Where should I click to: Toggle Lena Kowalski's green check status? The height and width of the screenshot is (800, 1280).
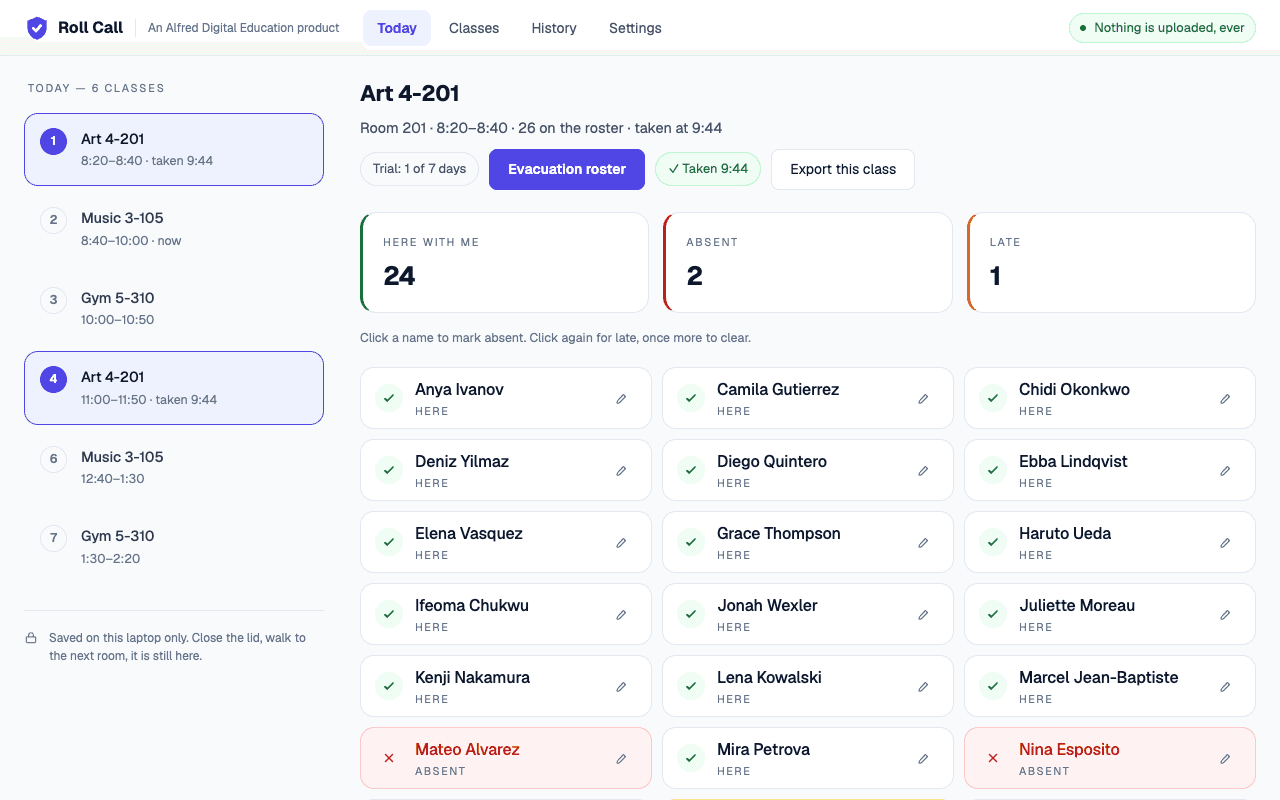[691, 686]
